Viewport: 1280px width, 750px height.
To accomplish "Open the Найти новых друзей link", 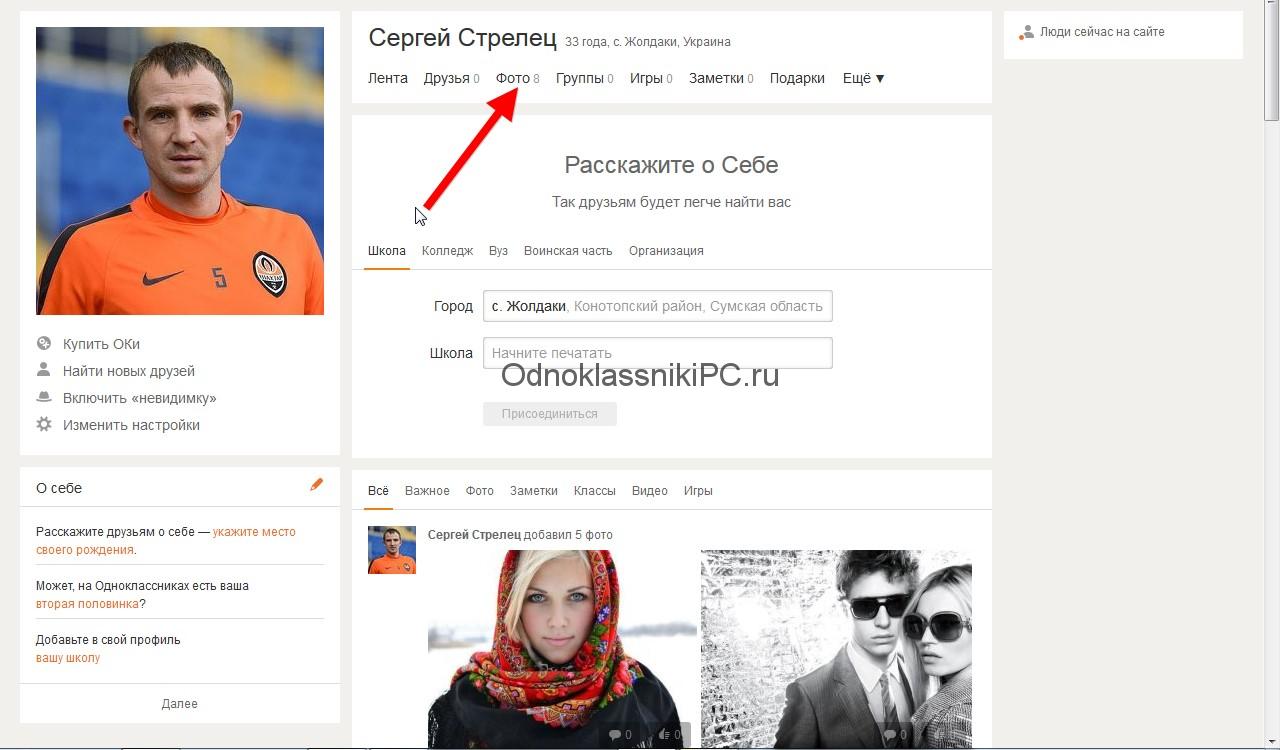I will point(129,371).
